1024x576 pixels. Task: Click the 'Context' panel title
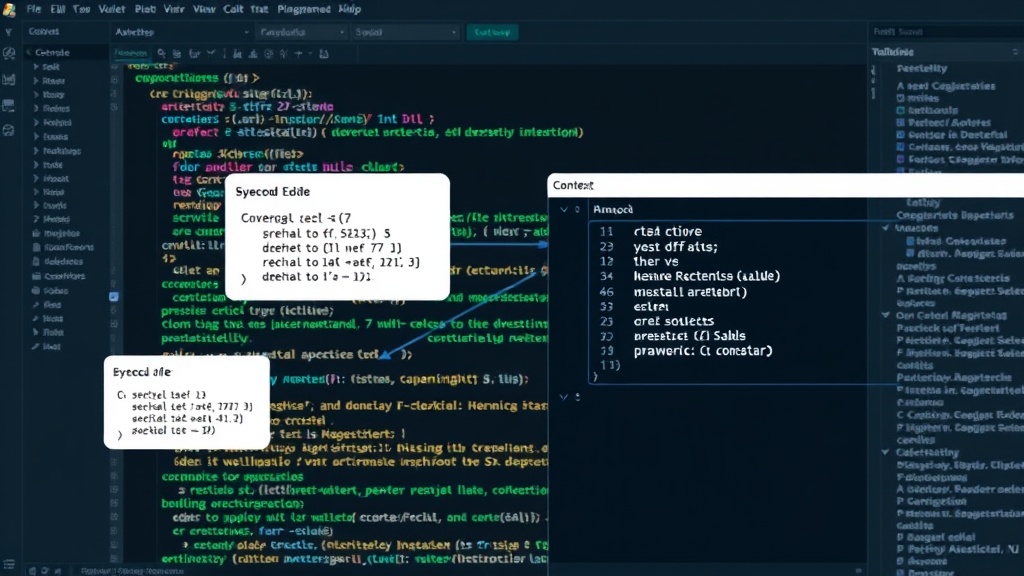[x=573, y=185]
